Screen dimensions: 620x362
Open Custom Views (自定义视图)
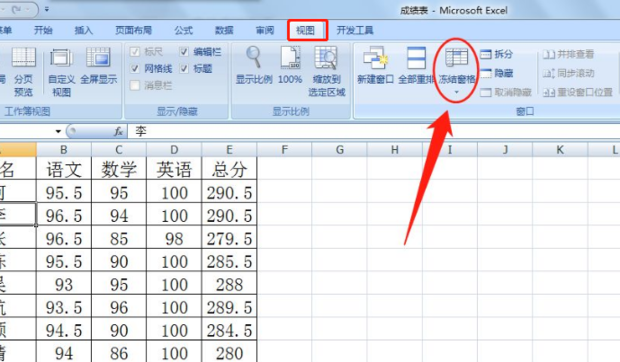[61, 71]
